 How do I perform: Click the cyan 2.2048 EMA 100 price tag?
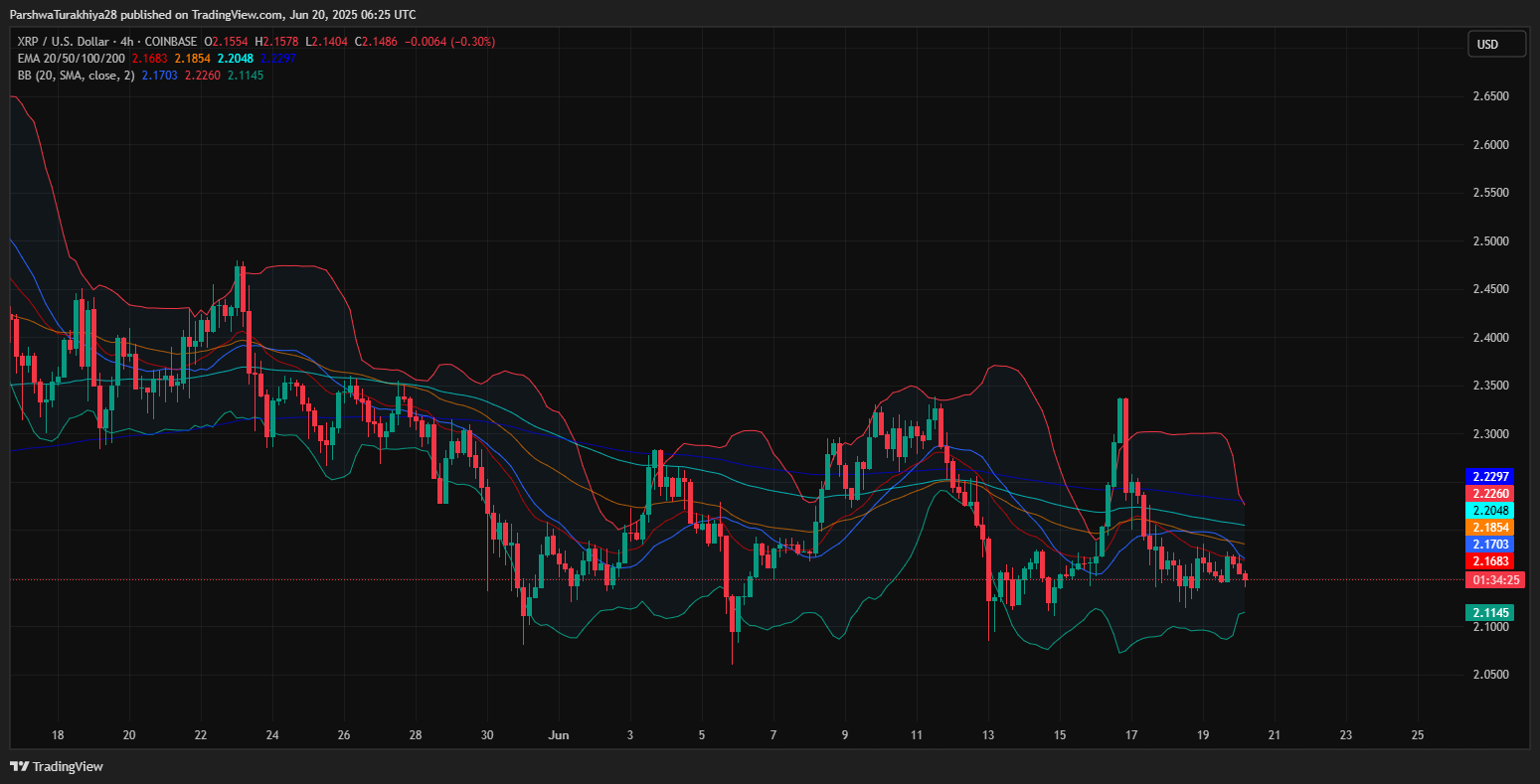1493,510
